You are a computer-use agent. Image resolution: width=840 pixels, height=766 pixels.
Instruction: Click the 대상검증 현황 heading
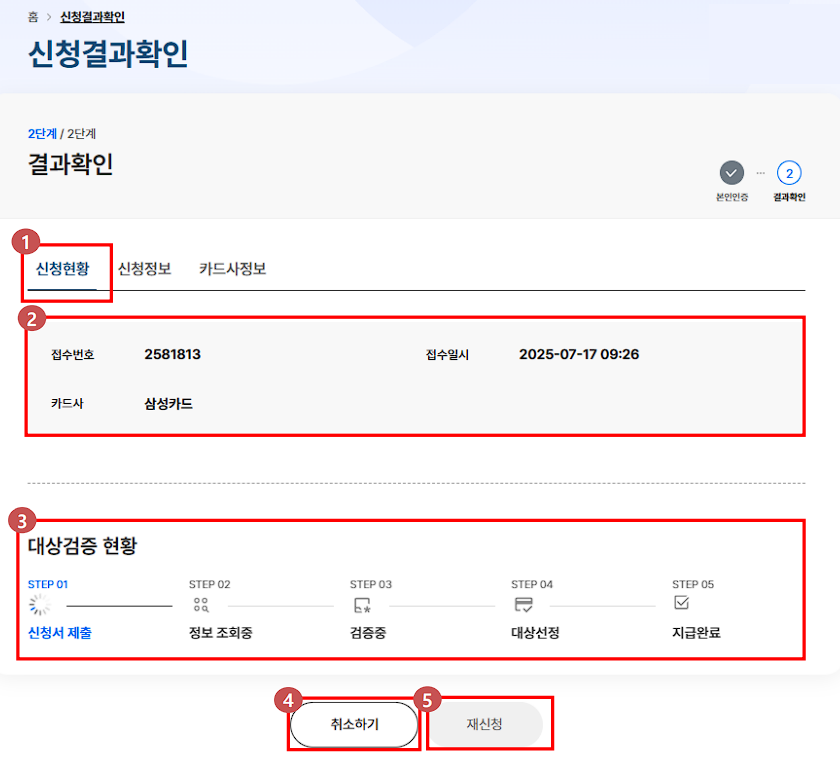pos(82,546)
